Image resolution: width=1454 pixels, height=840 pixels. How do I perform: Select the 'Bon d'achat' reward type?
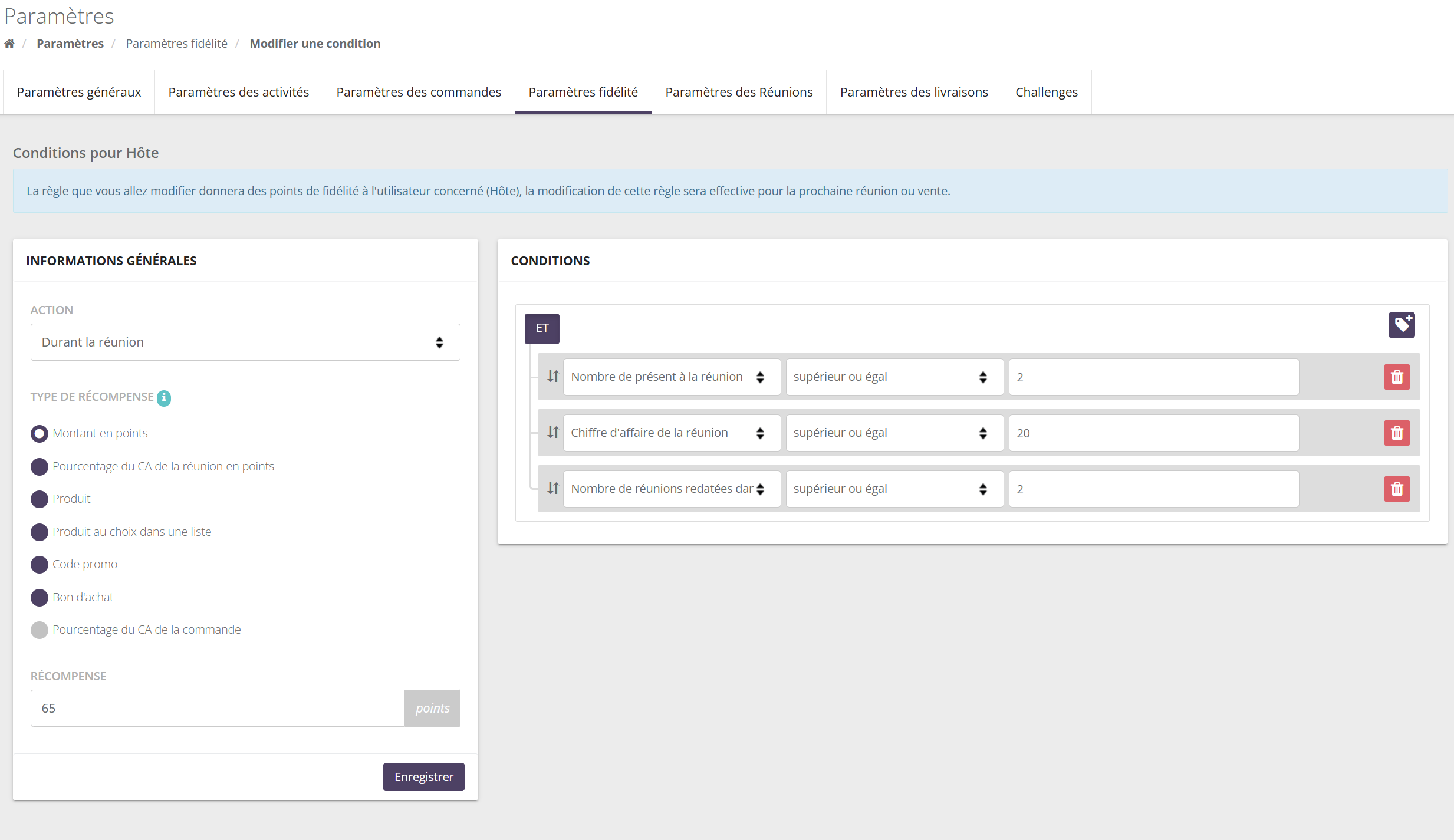(x=39, y=598)
